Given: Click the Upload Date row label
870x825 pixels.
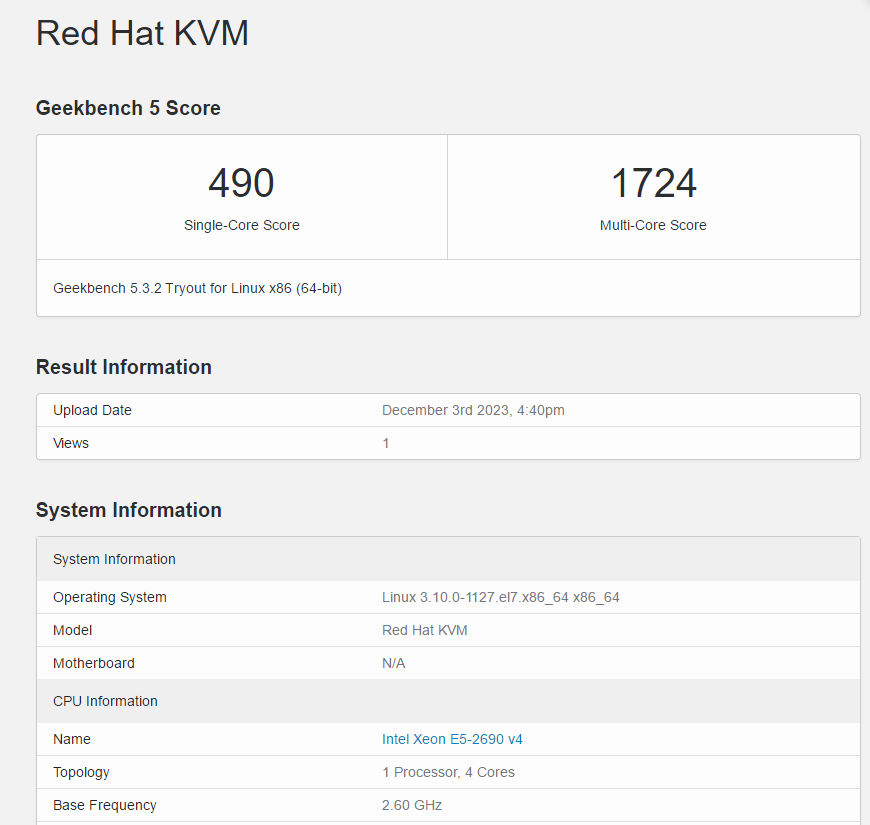Looking at the screenshot, I should coord(92,410).
